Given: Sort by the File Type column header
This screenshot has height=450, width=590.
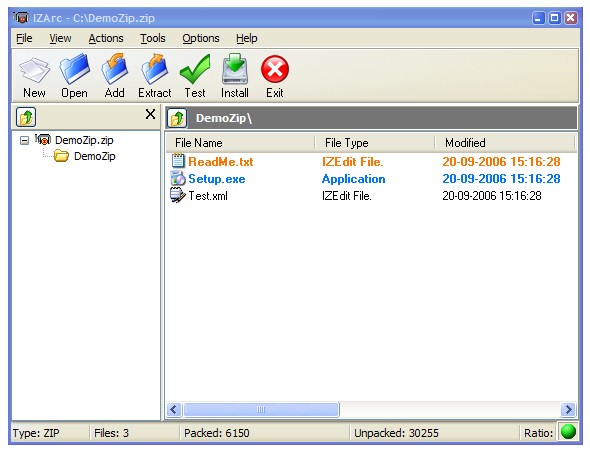Looking at the screenshot, I should coord(375,143).
